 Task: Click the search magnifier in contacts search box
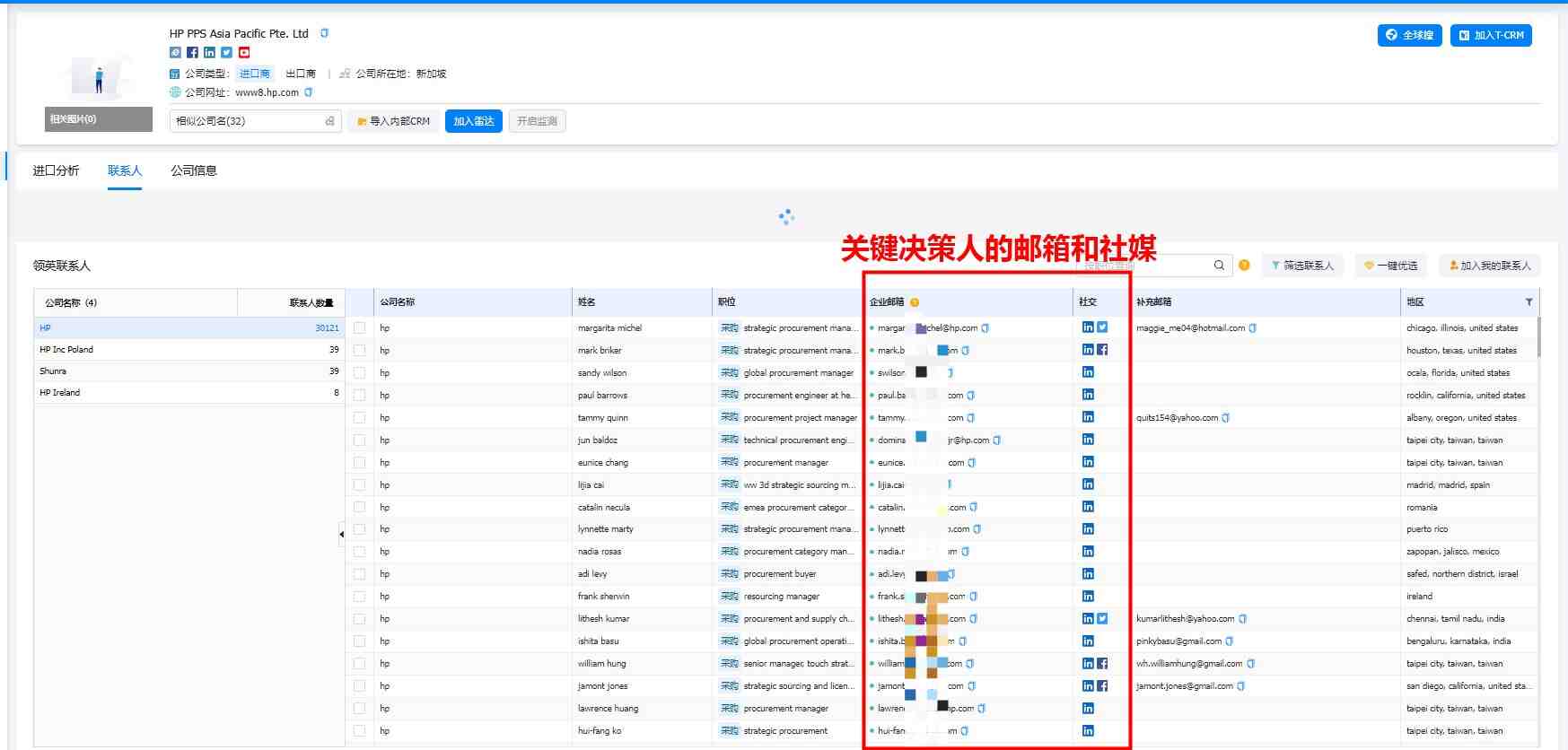point(1219,266)
